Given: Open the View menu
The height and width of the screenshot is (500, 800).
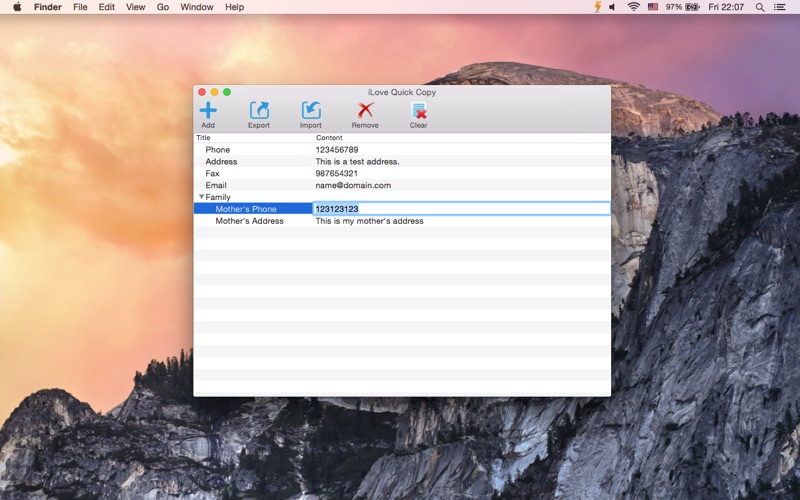Looking at the screenshot, I should tap(136, 7).
